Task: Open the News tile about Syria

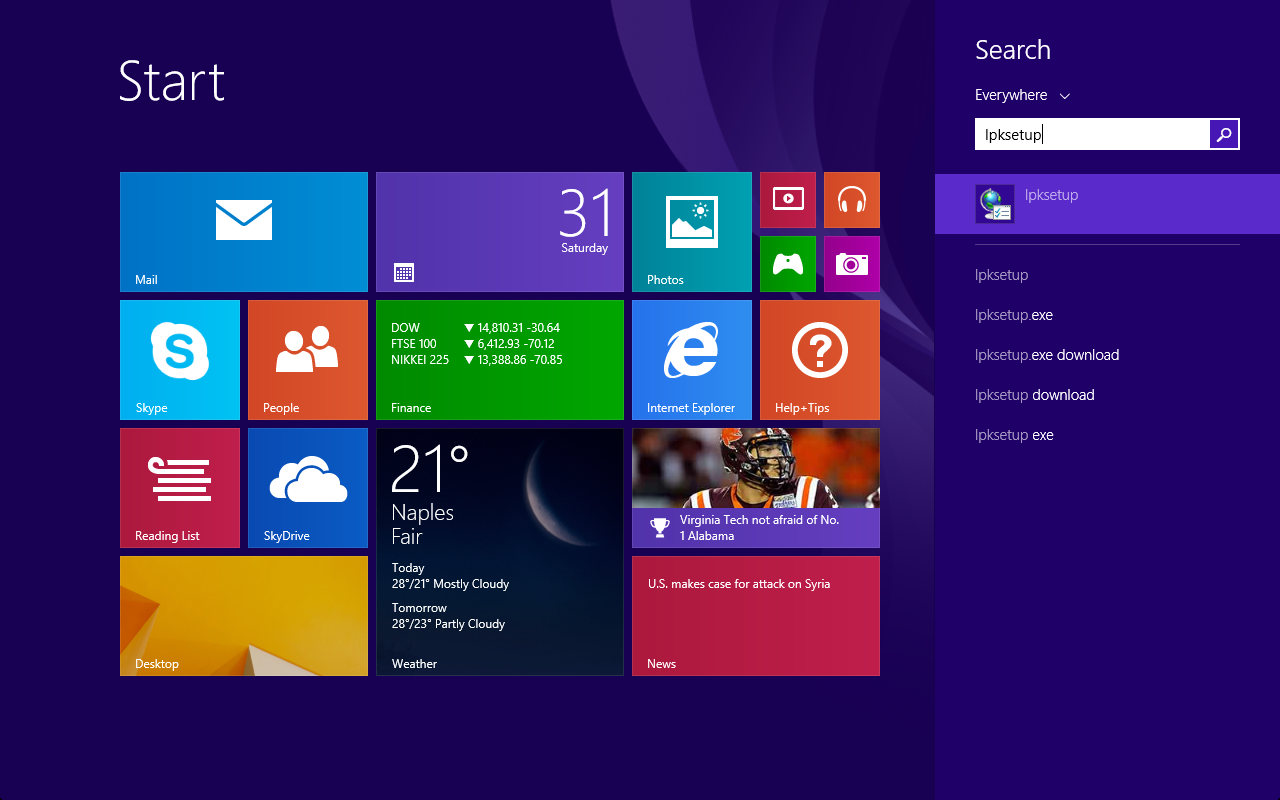Action: coord(756,616)
